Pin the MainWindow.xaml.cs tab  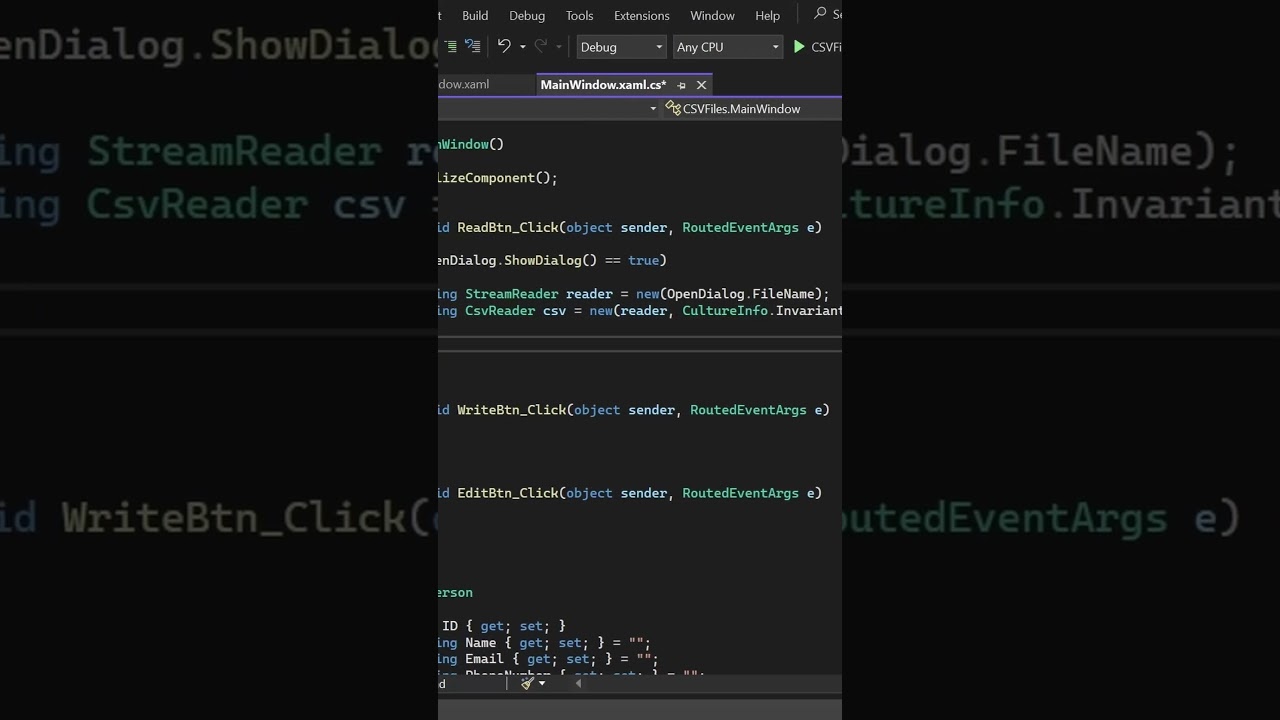(x=682, y=85)
